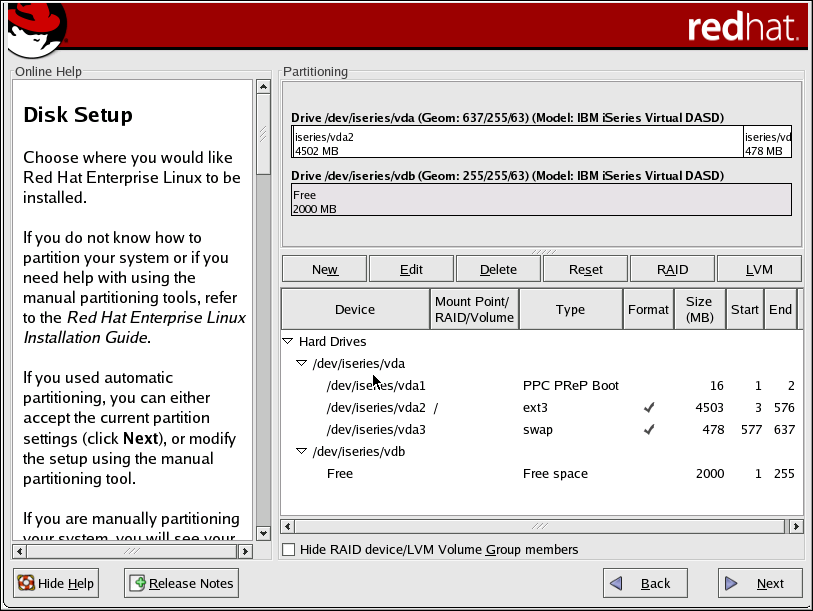Click the Back arrow icon
Viewport: 813px width, 611px height.
617,583
